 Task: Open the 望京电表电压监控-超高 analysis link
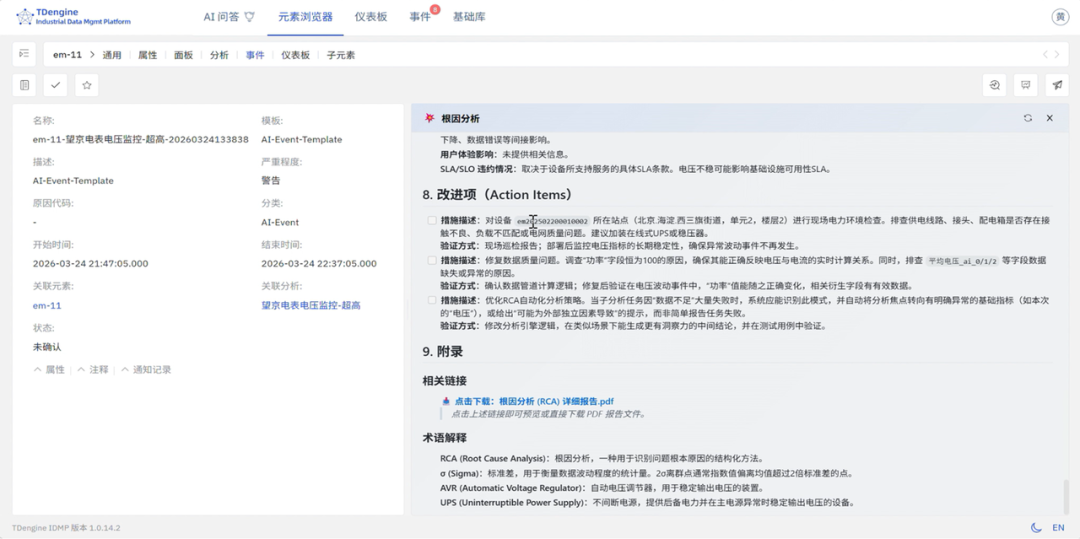click(311, 306)
